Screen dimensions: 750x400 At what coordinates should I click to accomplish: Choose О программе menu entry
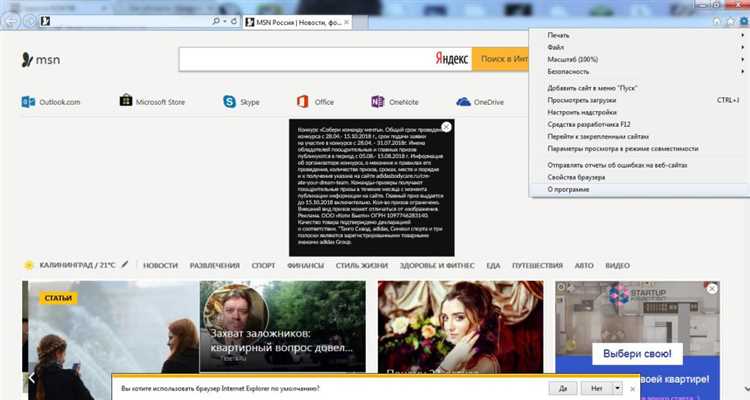click(x=569, y=188)
